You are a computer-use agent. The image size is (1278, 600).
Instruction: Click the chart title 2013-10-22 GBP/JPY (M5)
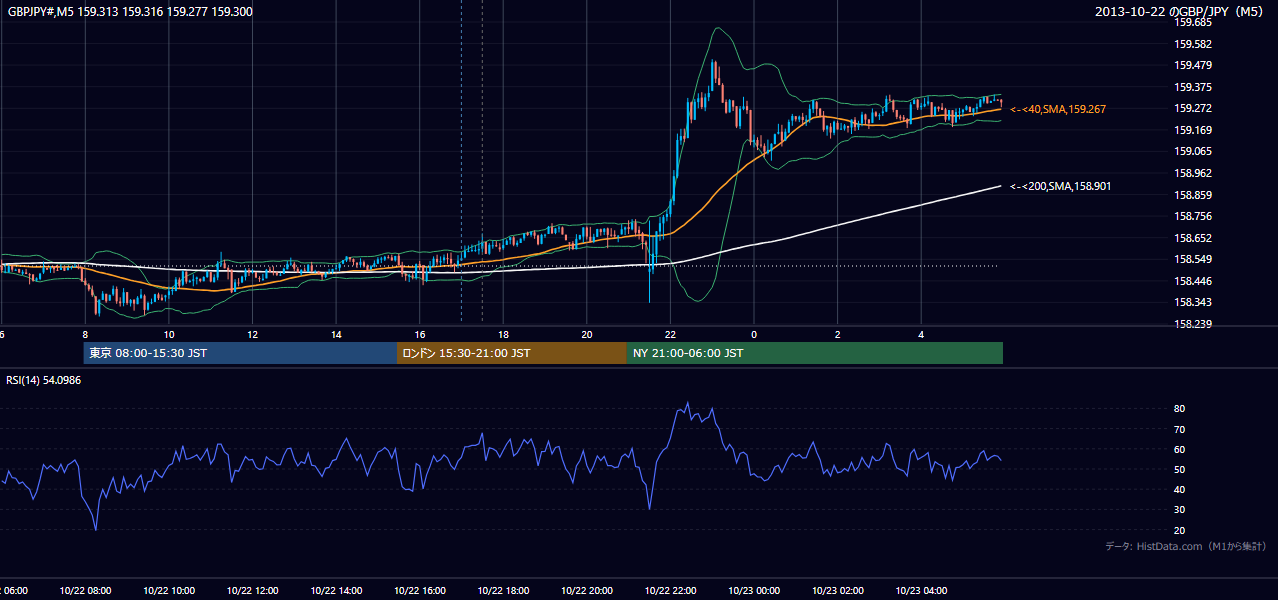point(1180,12)
